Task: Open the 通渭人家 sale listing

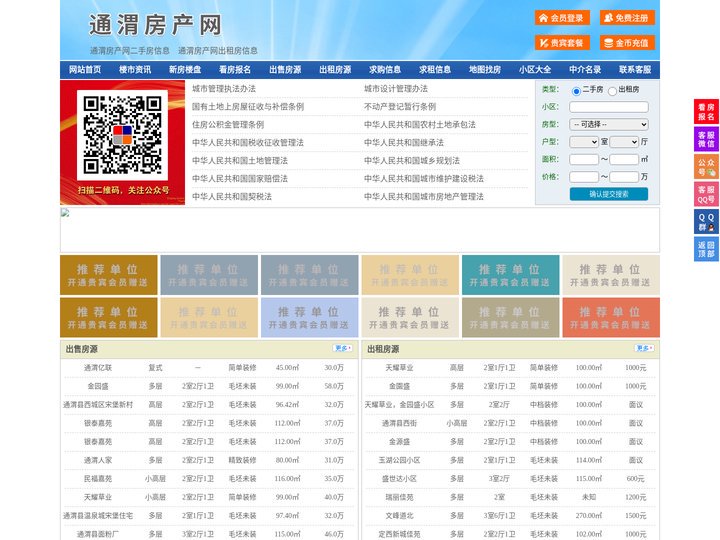Action: [x=98, y=460]
